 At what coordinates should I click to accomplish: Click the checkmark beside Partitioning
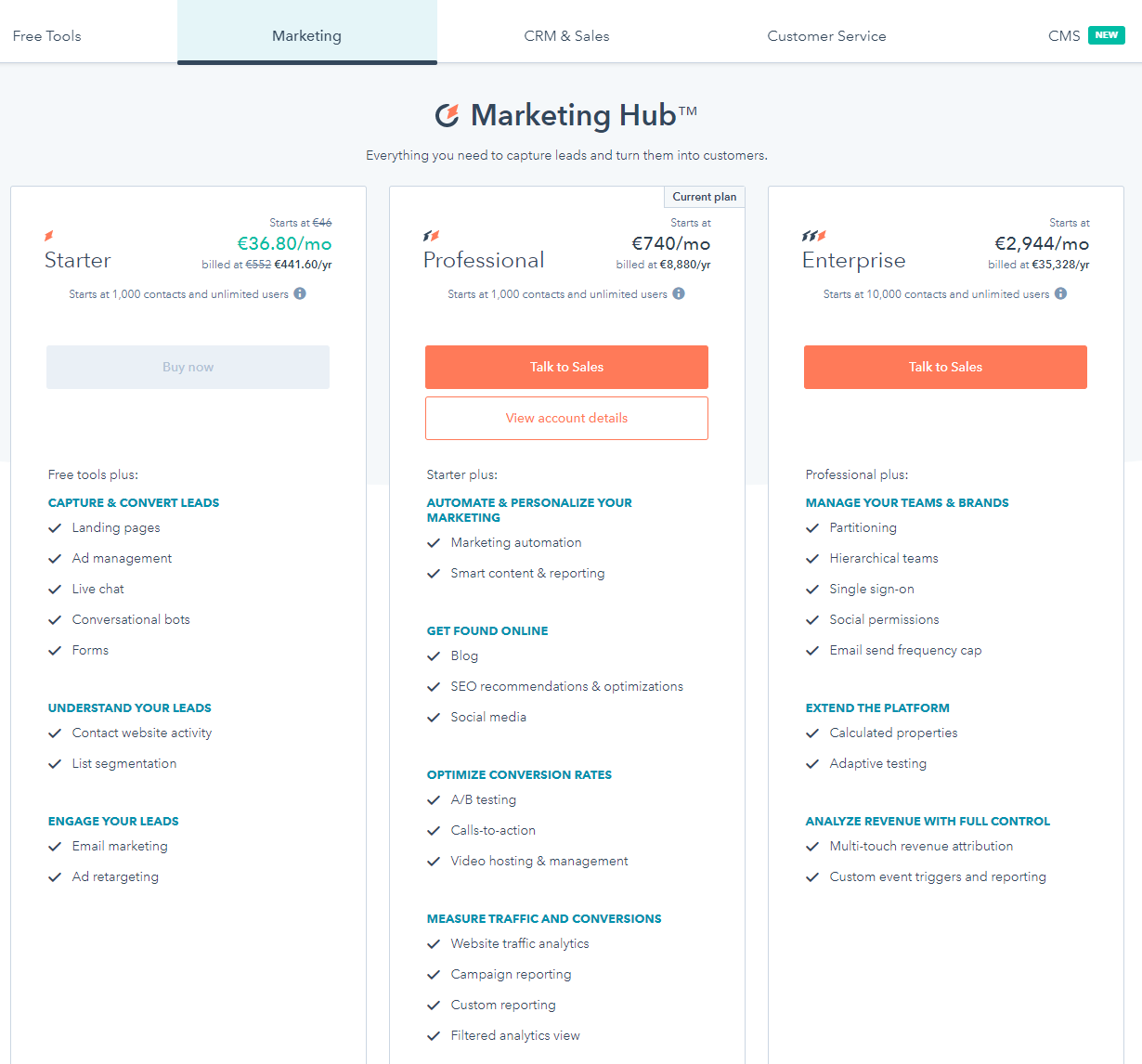tap(812, 527)
